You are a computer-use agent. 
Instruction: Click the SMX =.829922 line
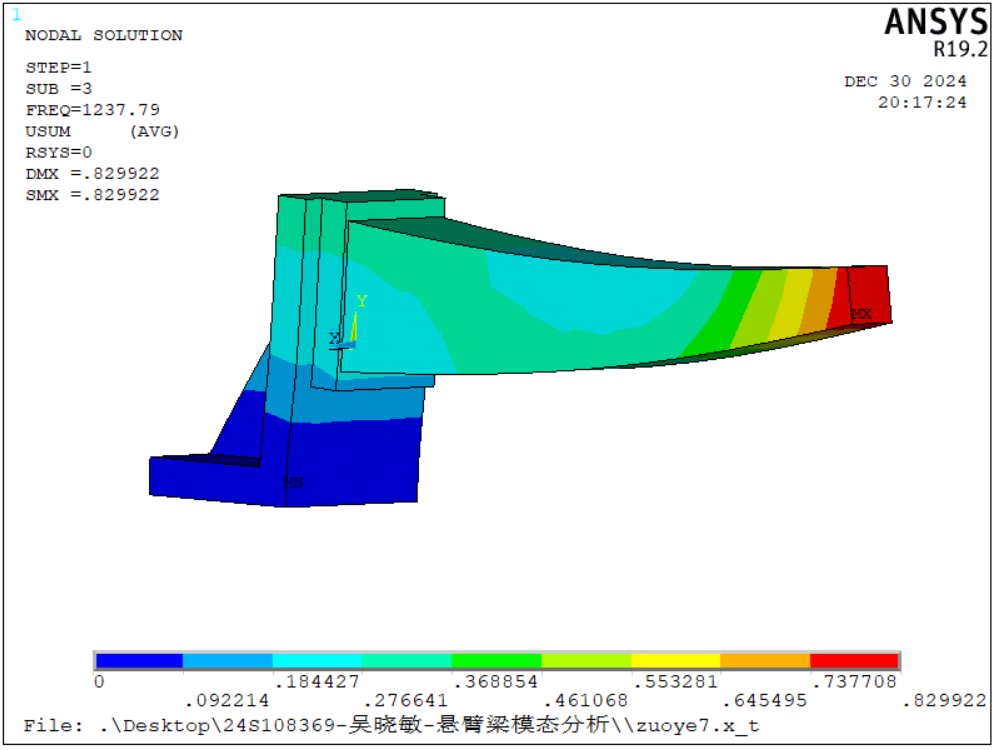[x=92, y=195]
